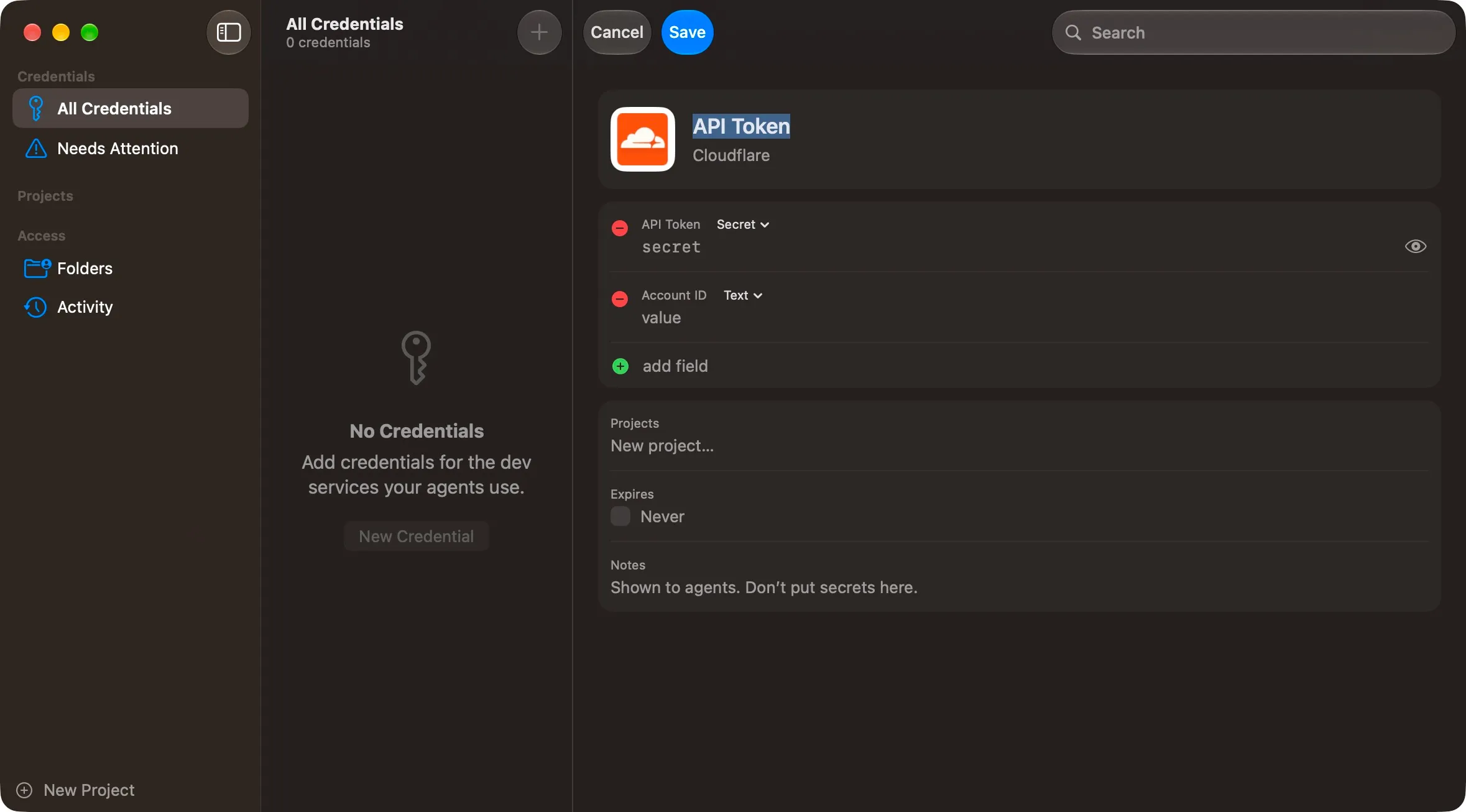Click the Projects sidebar section header

point(45,196)
